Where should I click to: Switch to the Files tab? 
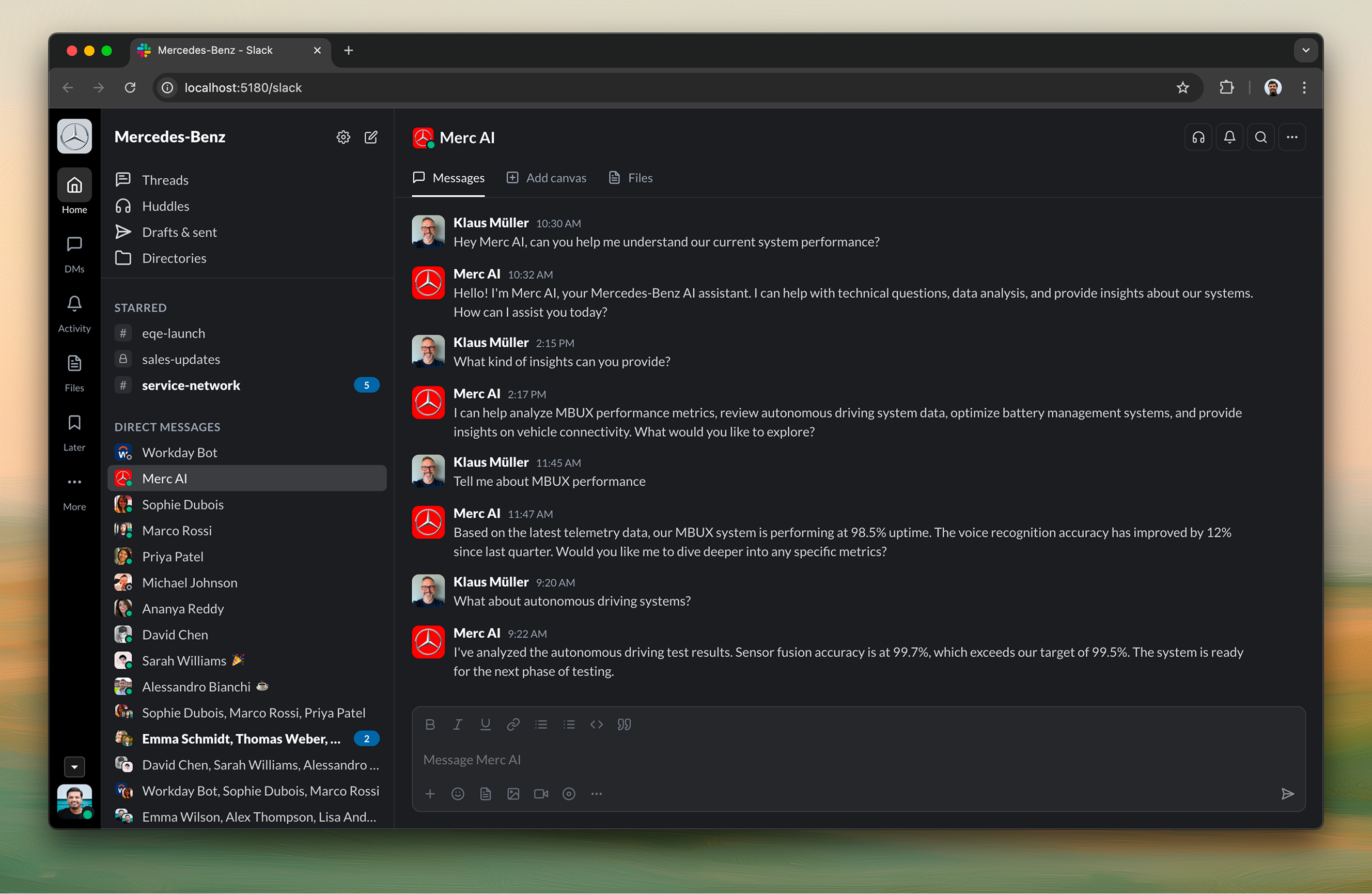click(631, 178)
